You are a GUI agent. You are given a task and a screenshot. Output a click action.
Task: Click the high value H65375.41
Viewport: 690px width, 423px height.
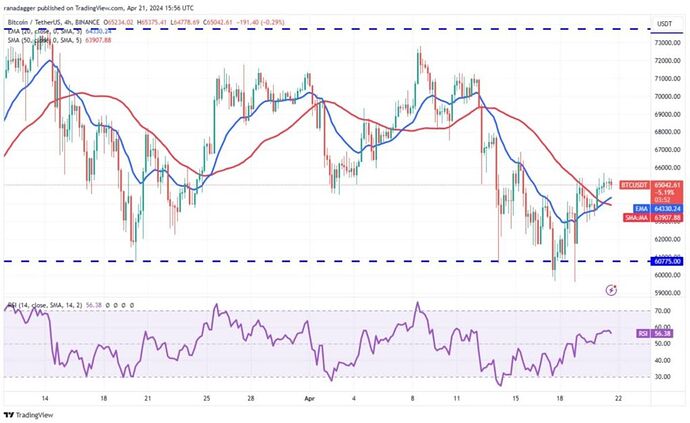[153, 22]
